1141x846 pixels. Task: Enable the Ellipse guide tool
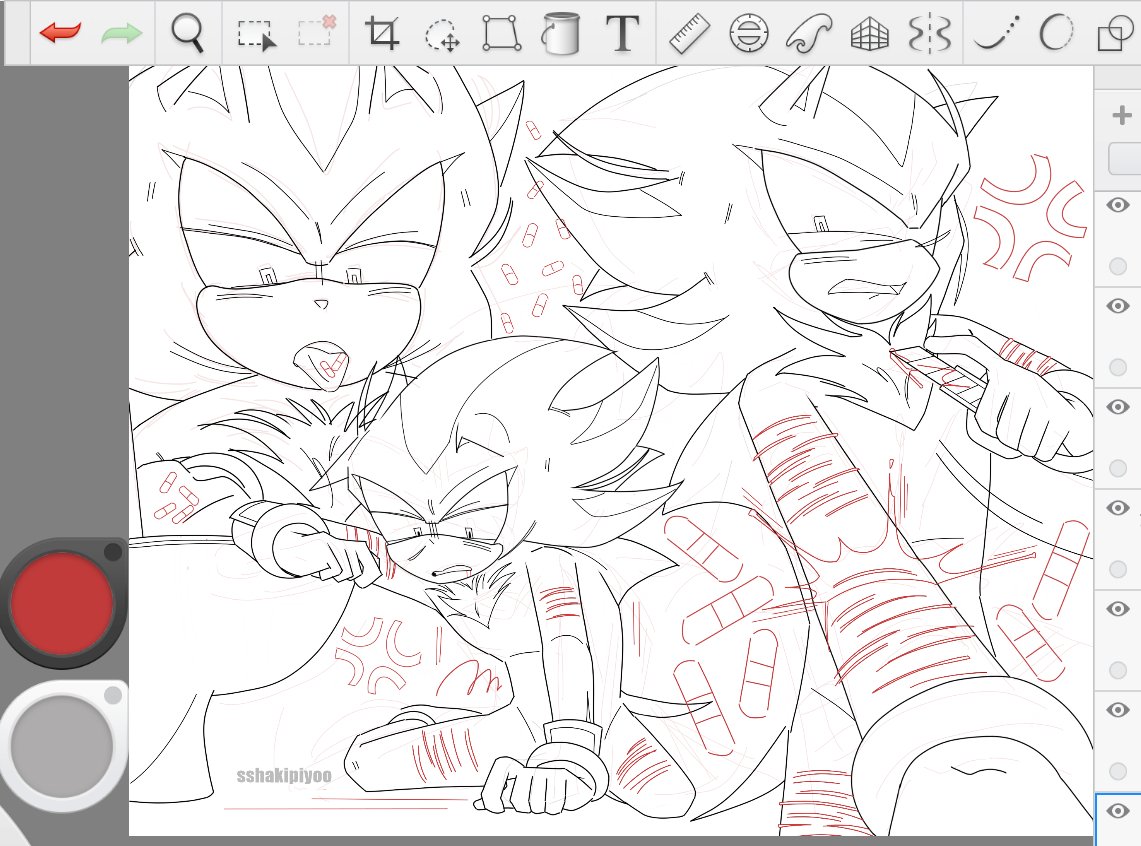click(x=749, y=33)
